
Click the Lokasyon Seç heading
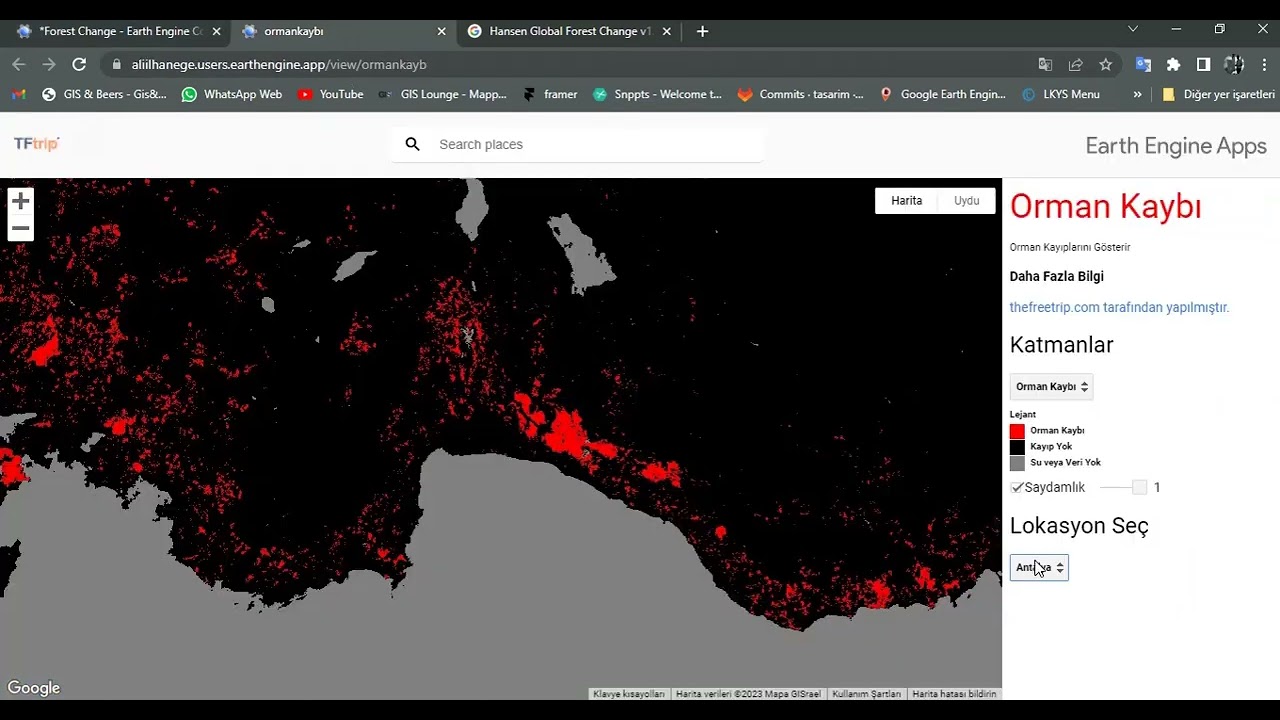pyautogui.click(x=1079, y=526)
